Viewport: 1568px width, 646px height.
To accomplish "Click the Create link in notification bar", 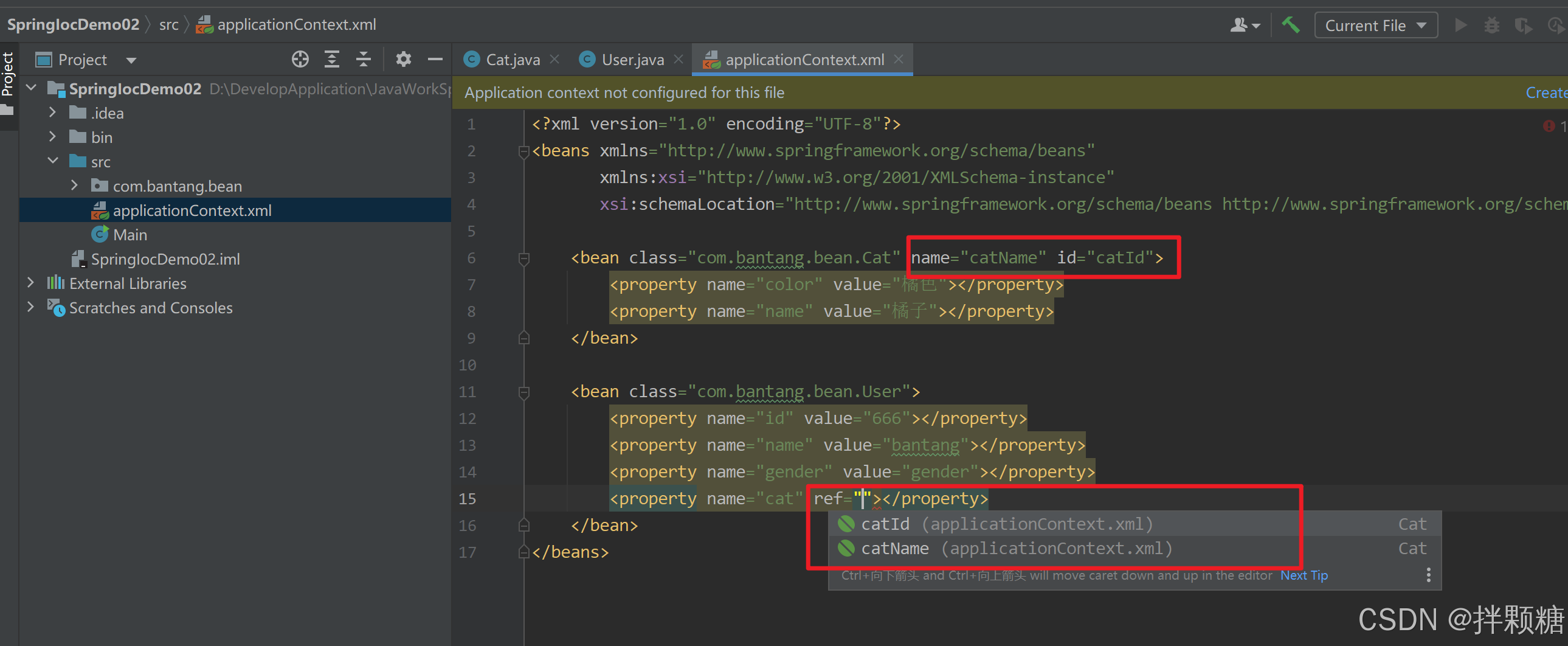I will pos(1546,92).
